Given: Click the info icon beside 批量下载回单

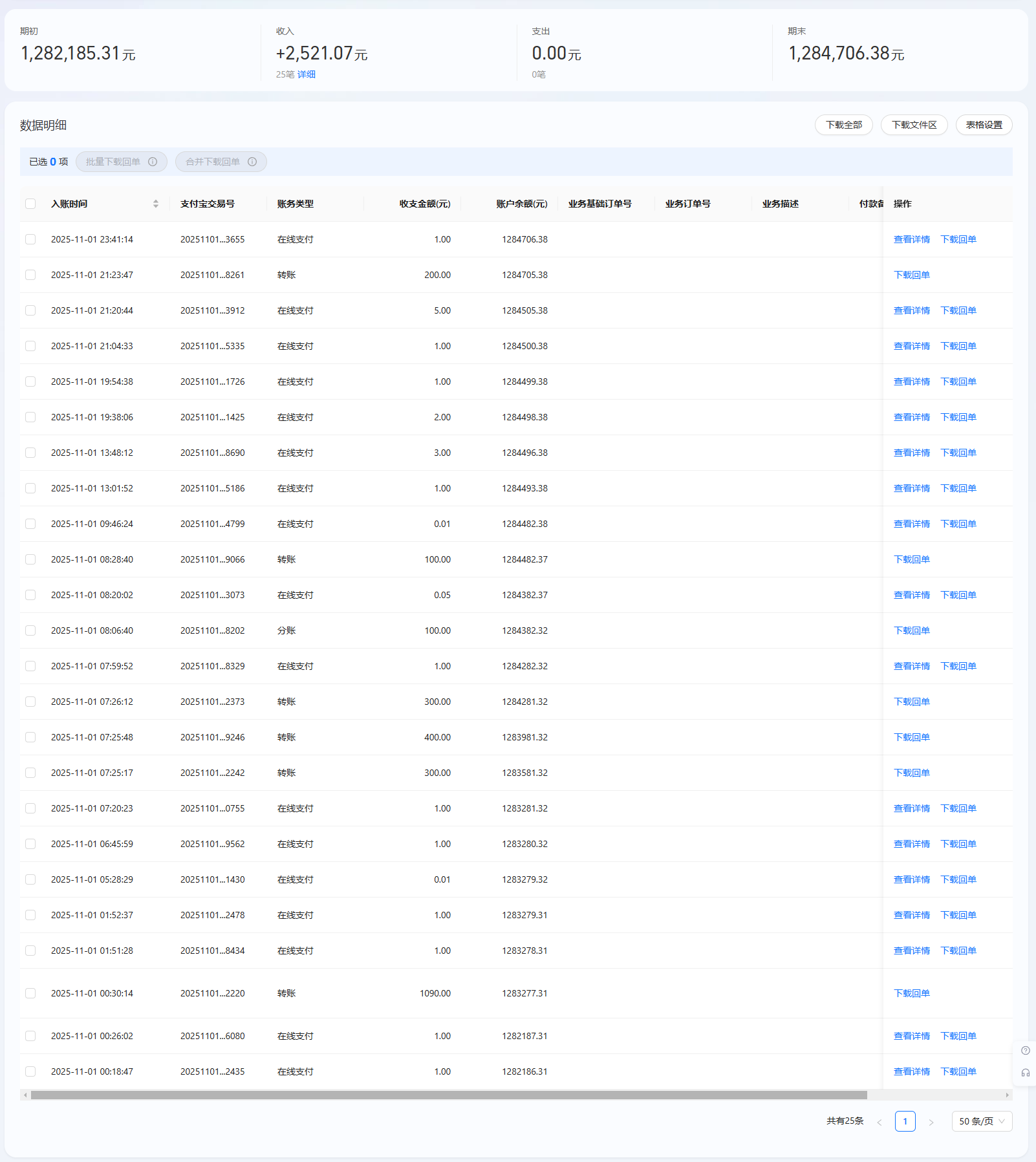Looking at the screenshot, I should 153,162.
